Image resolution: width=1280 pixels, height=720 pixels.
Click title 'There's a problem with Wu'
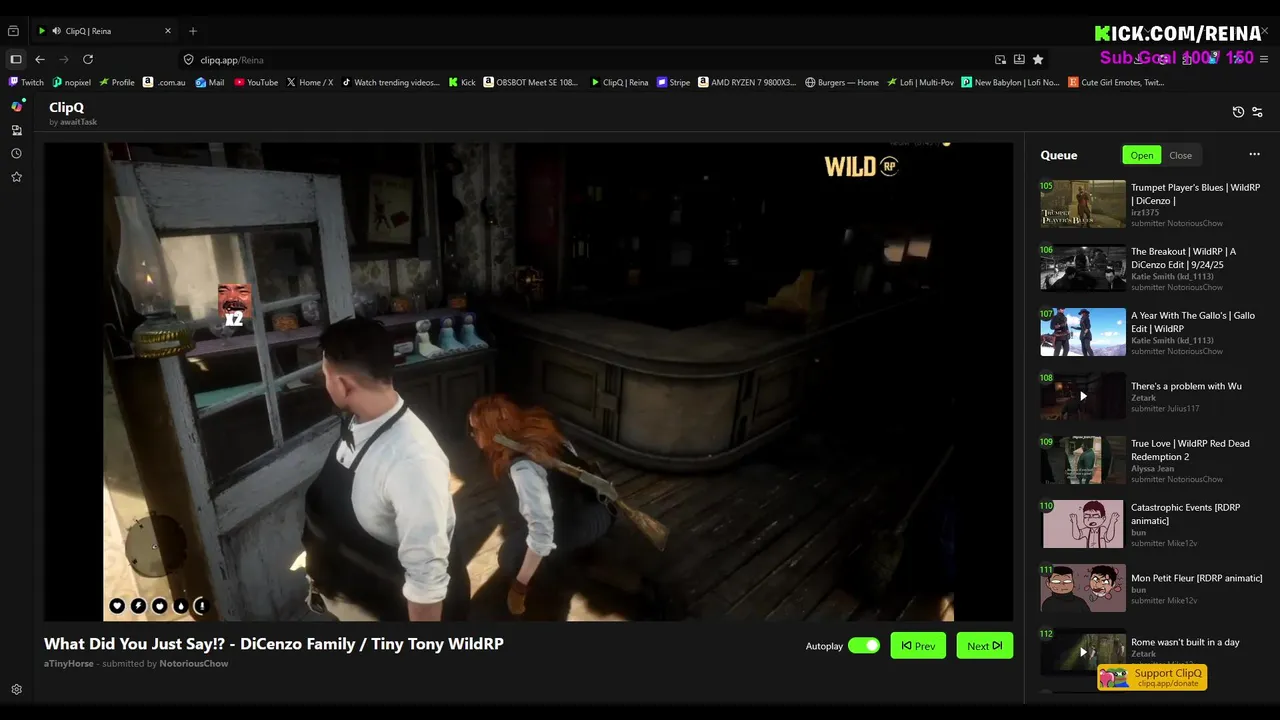1186,386
